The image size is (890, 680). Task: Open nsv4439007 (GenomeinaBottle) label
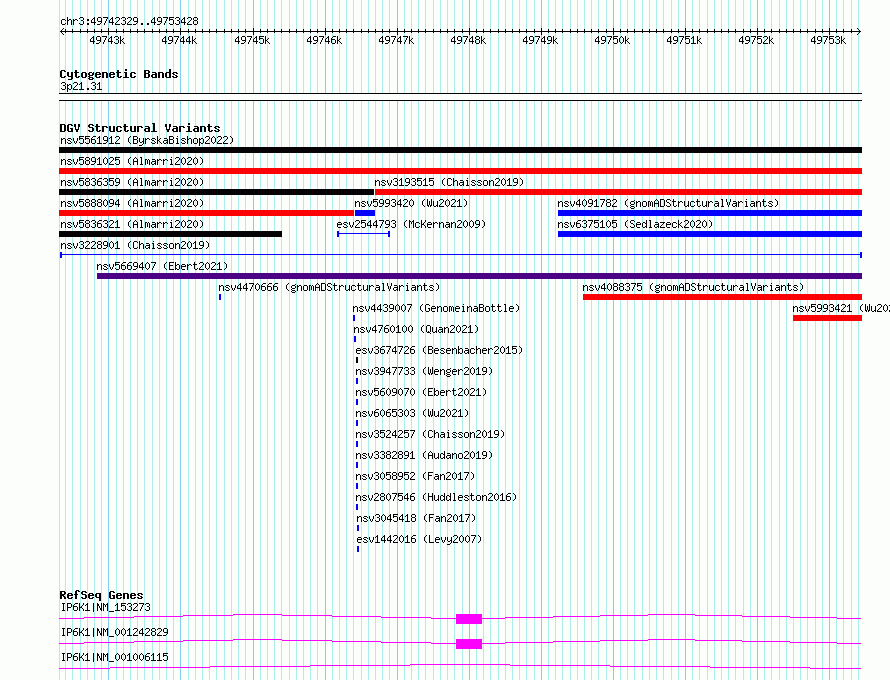[x=436, y=308]
